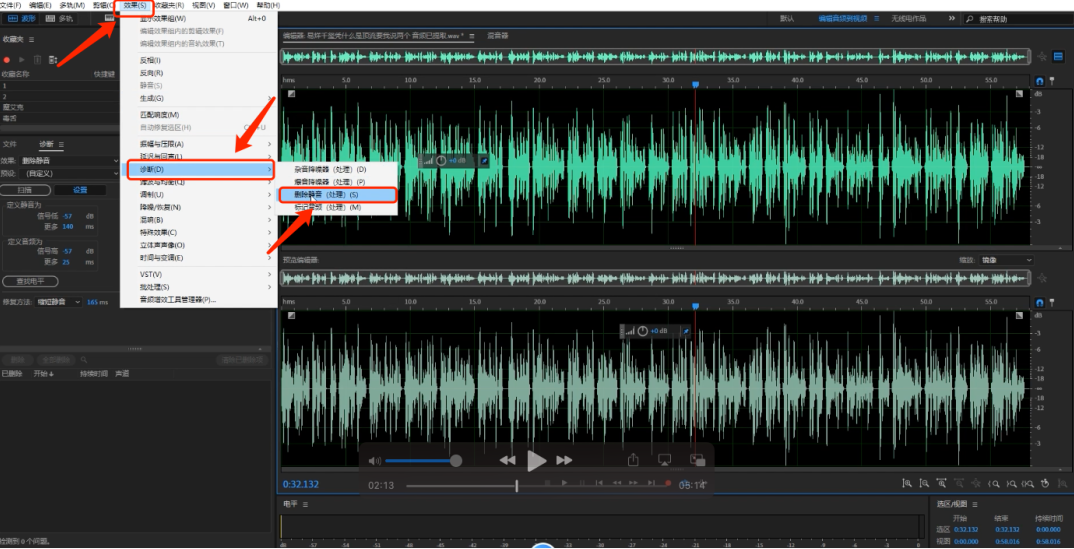Click the 查找电平 button

[30, 281]
